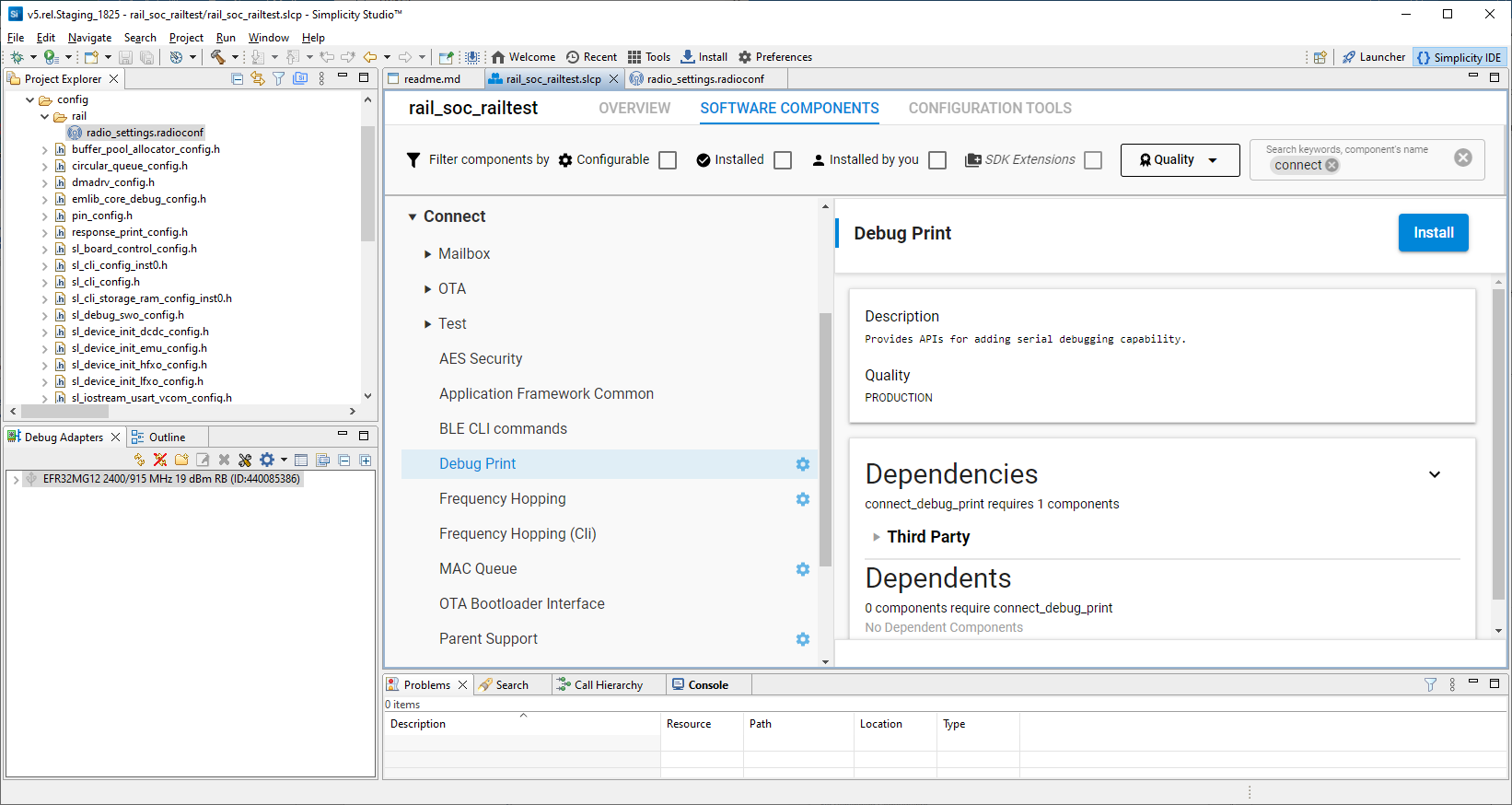Check the Installed by you filter
1512x805 pixels.
937,160
